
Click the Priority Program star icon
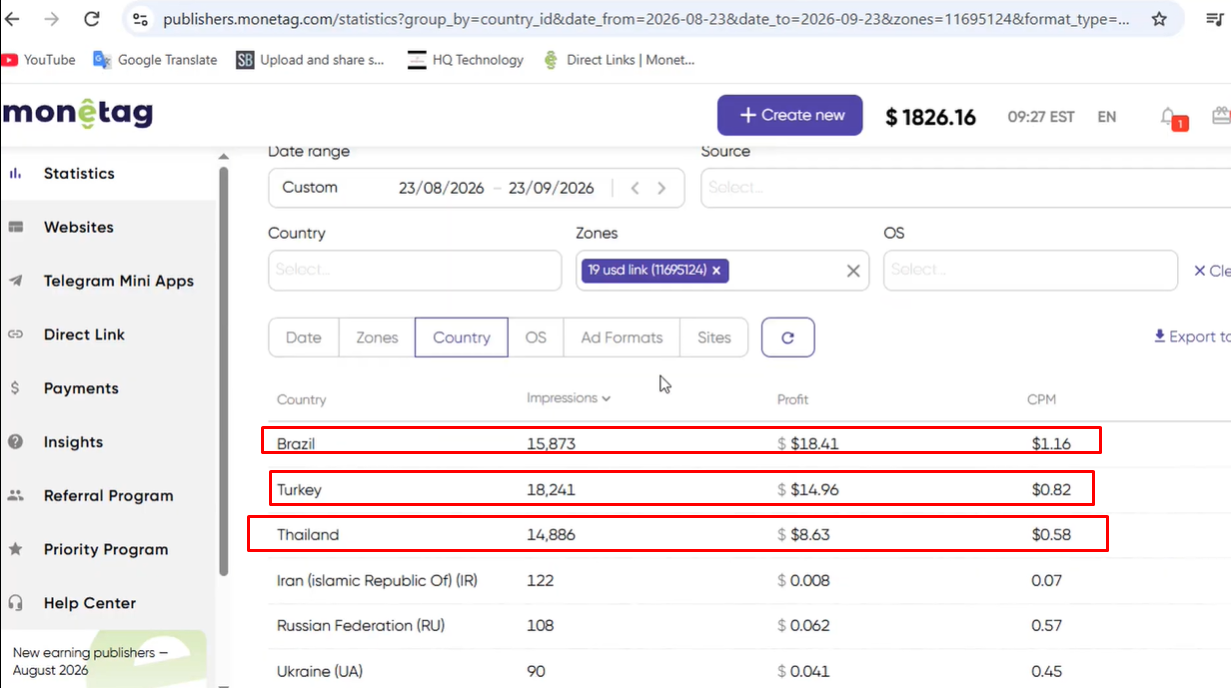tap(15, 549)
